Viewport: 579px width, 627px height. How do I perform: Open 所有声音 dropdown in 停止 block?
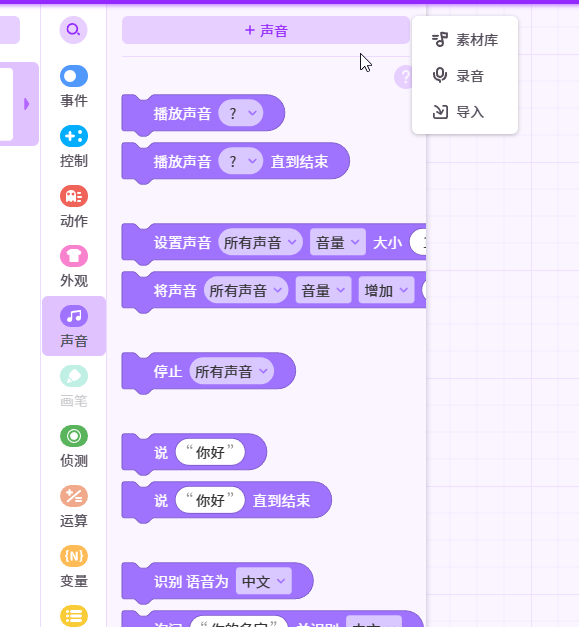[232, 371]
